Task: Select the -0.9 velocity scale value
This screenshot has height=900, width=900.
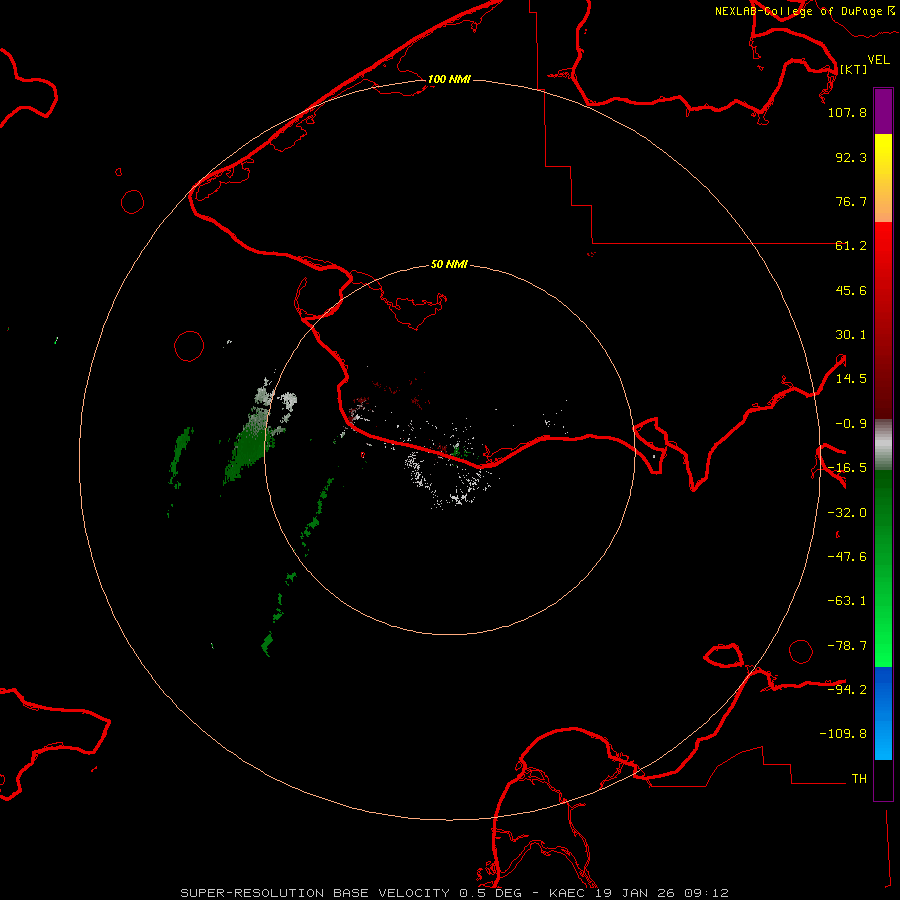Action: (x=851, y=424)
